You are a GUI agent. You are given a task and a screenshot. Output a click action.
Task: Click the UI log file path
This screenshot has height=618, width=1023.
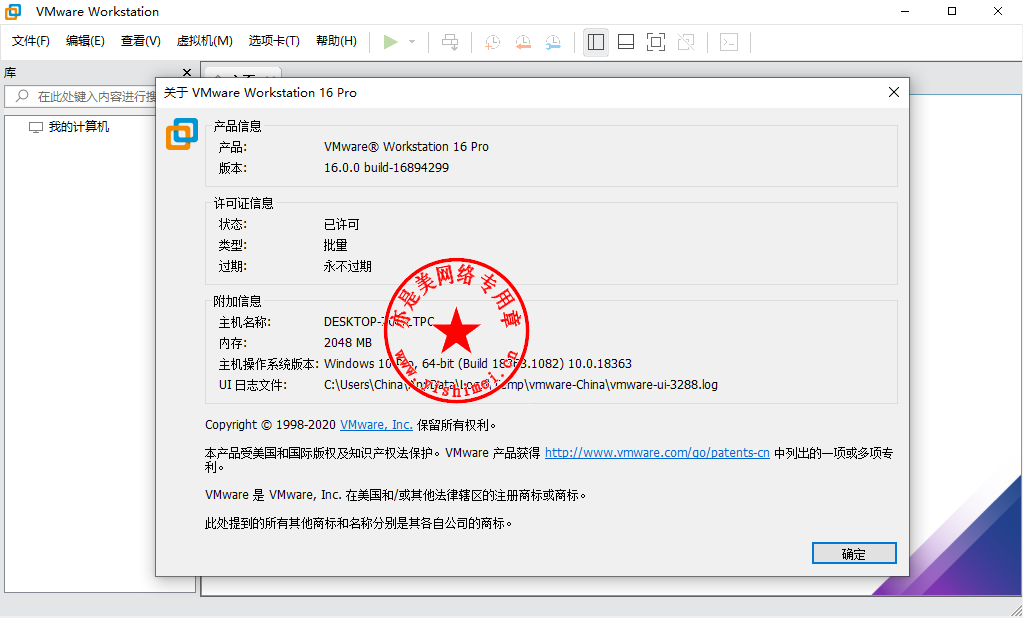click(x=521, y=385)
